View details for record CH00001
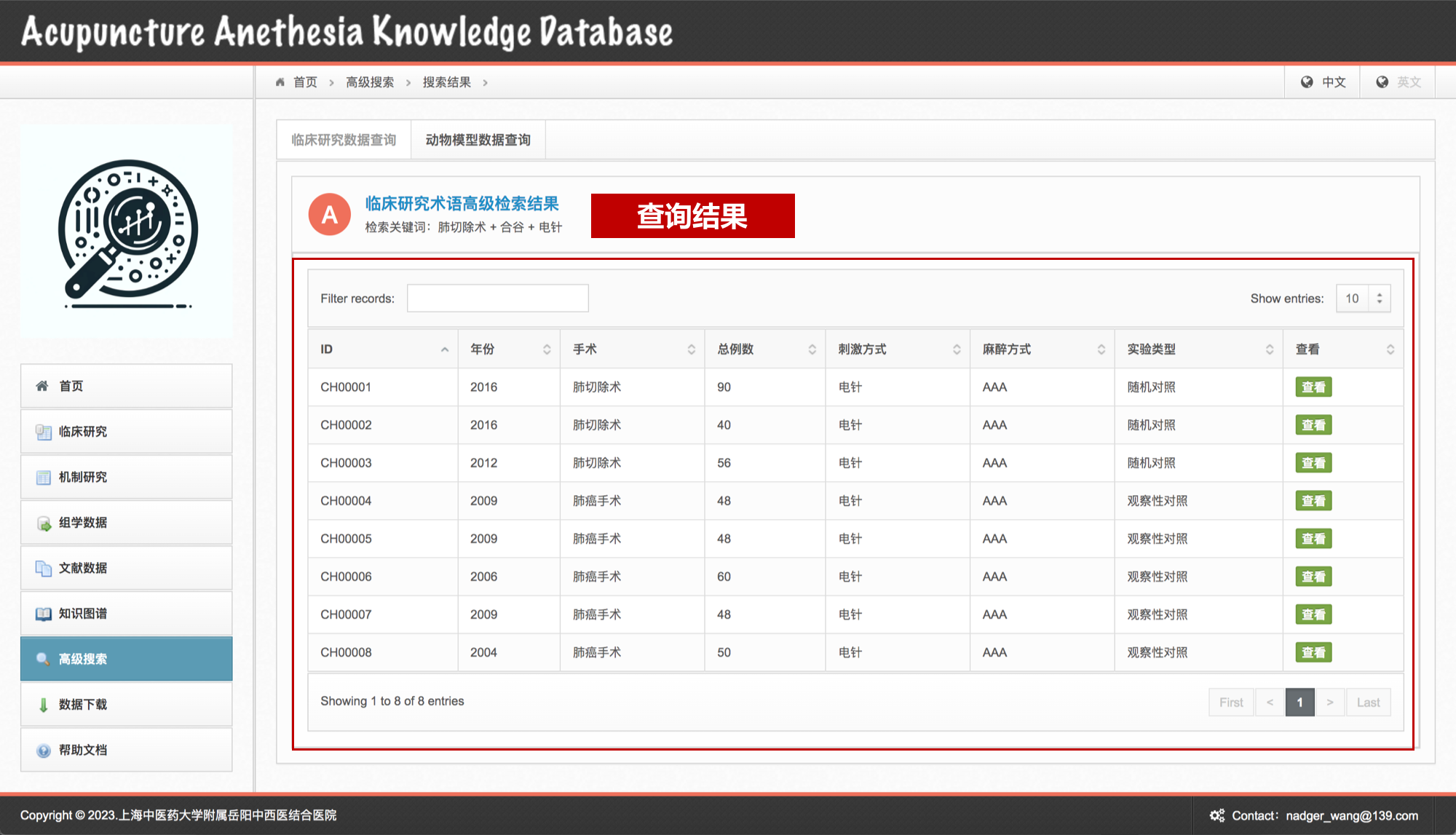Image resolution: width=1456 pixels, height=835 pixels. tap(1313, 387)
